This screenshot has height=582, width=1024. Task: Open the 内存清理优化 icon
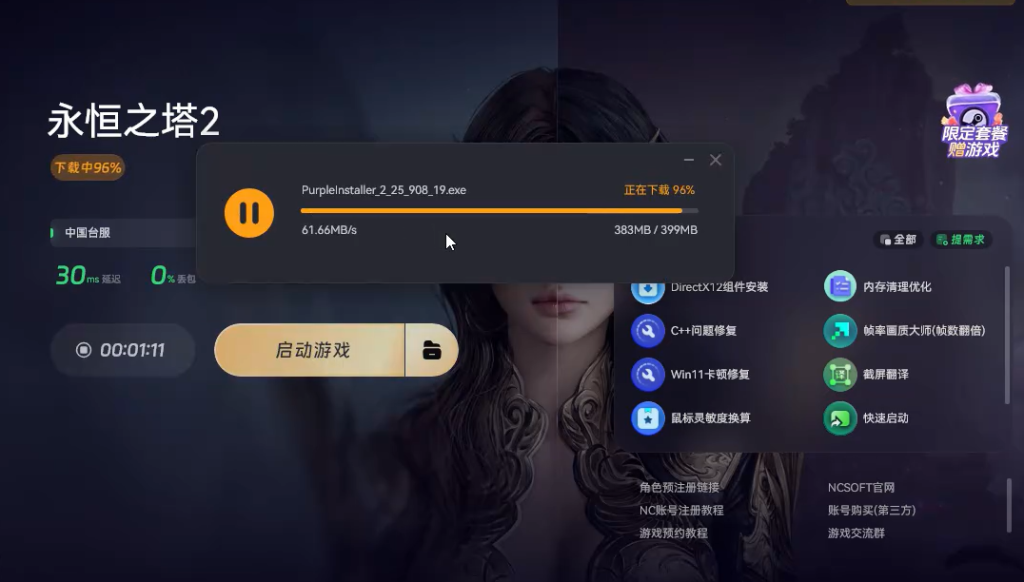[x=840, y=287]
